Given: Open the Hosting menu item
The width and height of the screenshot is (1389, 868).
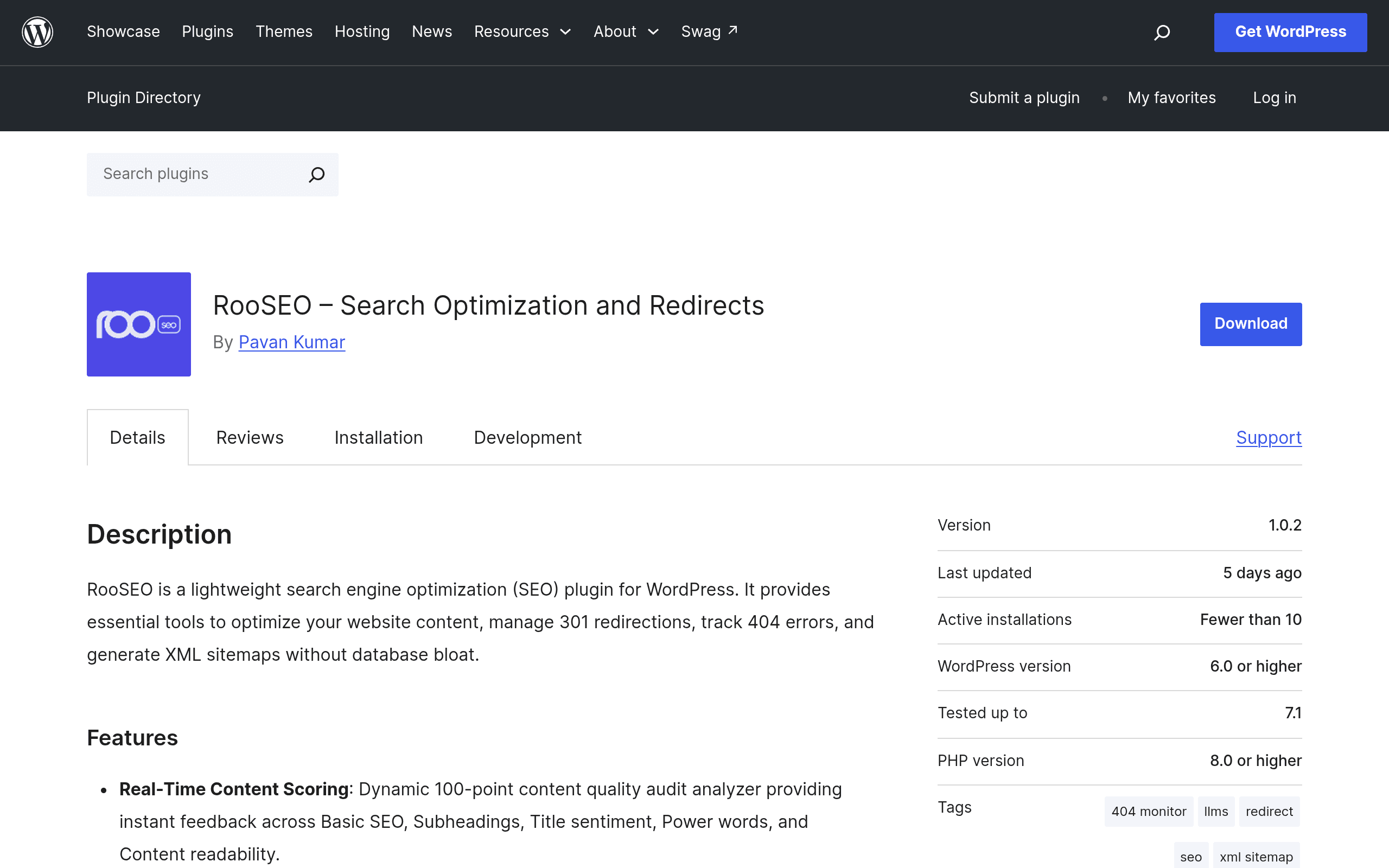Looking at the screenshot, I should 362,31.
